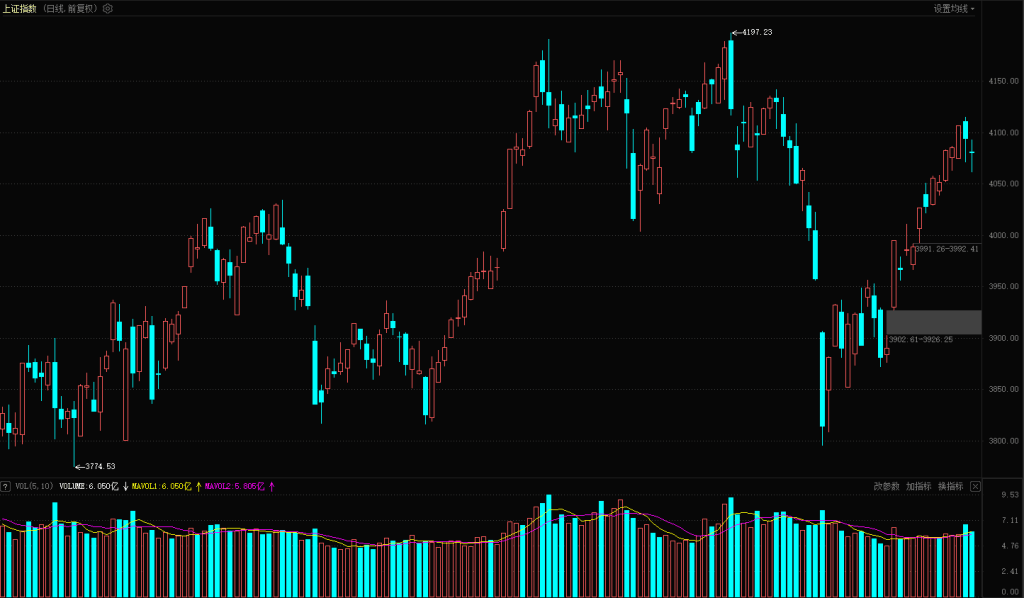This screenshot has width=1024, height=598.
Task: Open chart settings gear next to 上证指数
Action: click(x=108, y=8)
